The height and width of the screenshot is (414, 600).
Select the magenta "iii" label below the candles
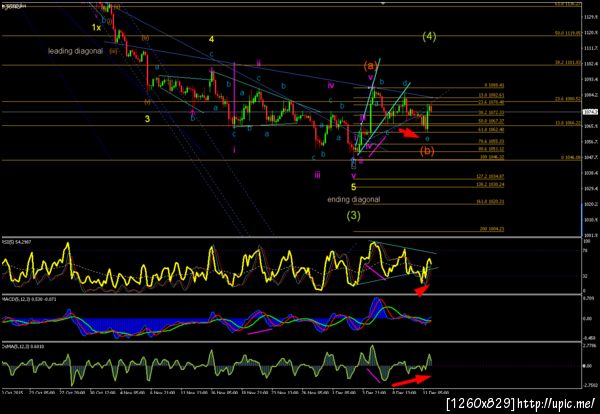(x=317, y=175)
